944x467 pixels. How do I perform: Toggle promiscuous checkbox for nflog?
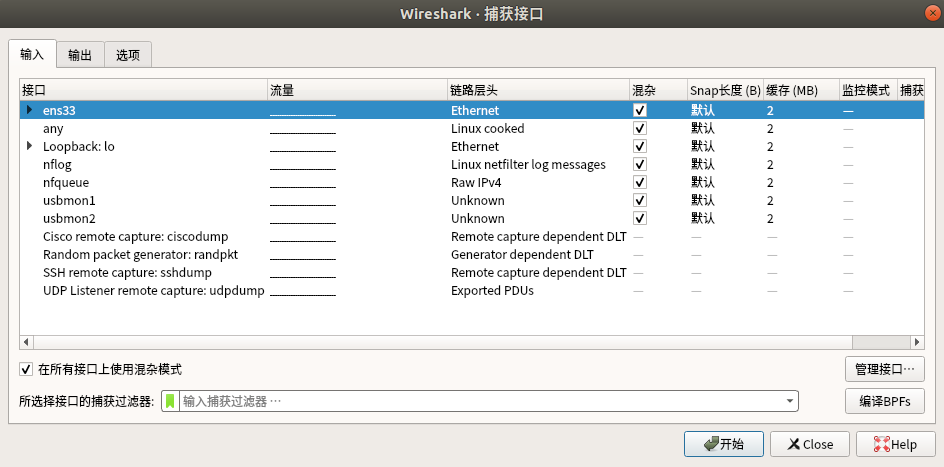640,164
